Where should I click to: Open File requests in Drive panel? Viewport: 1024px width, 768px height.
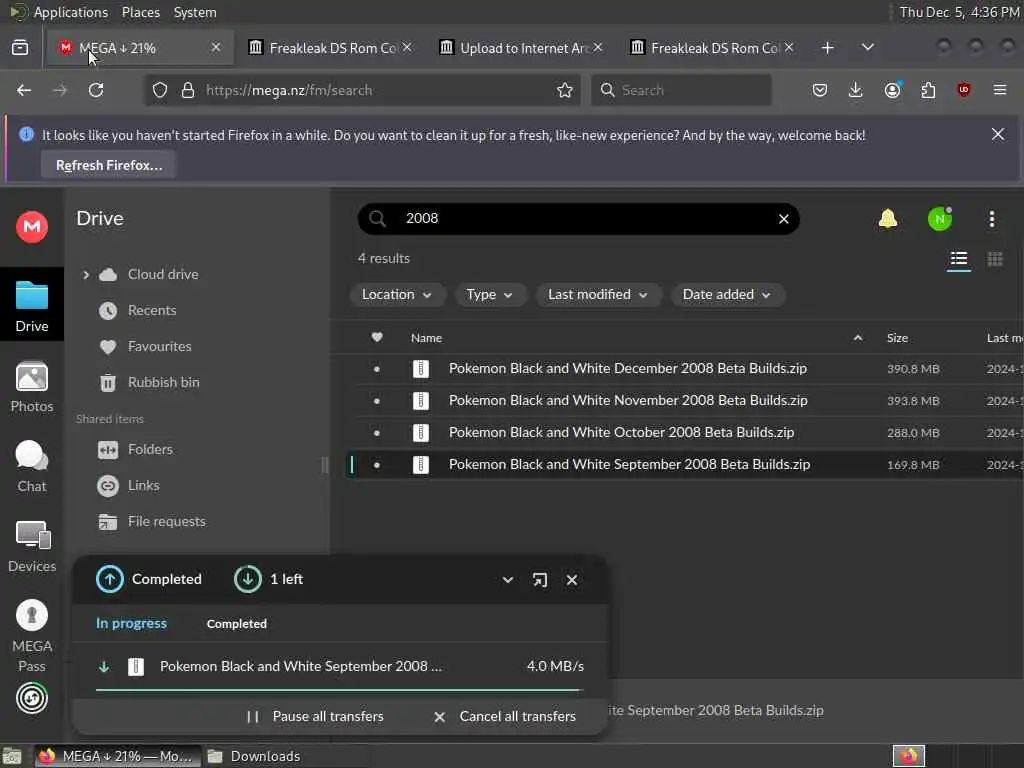pos(152,522)
